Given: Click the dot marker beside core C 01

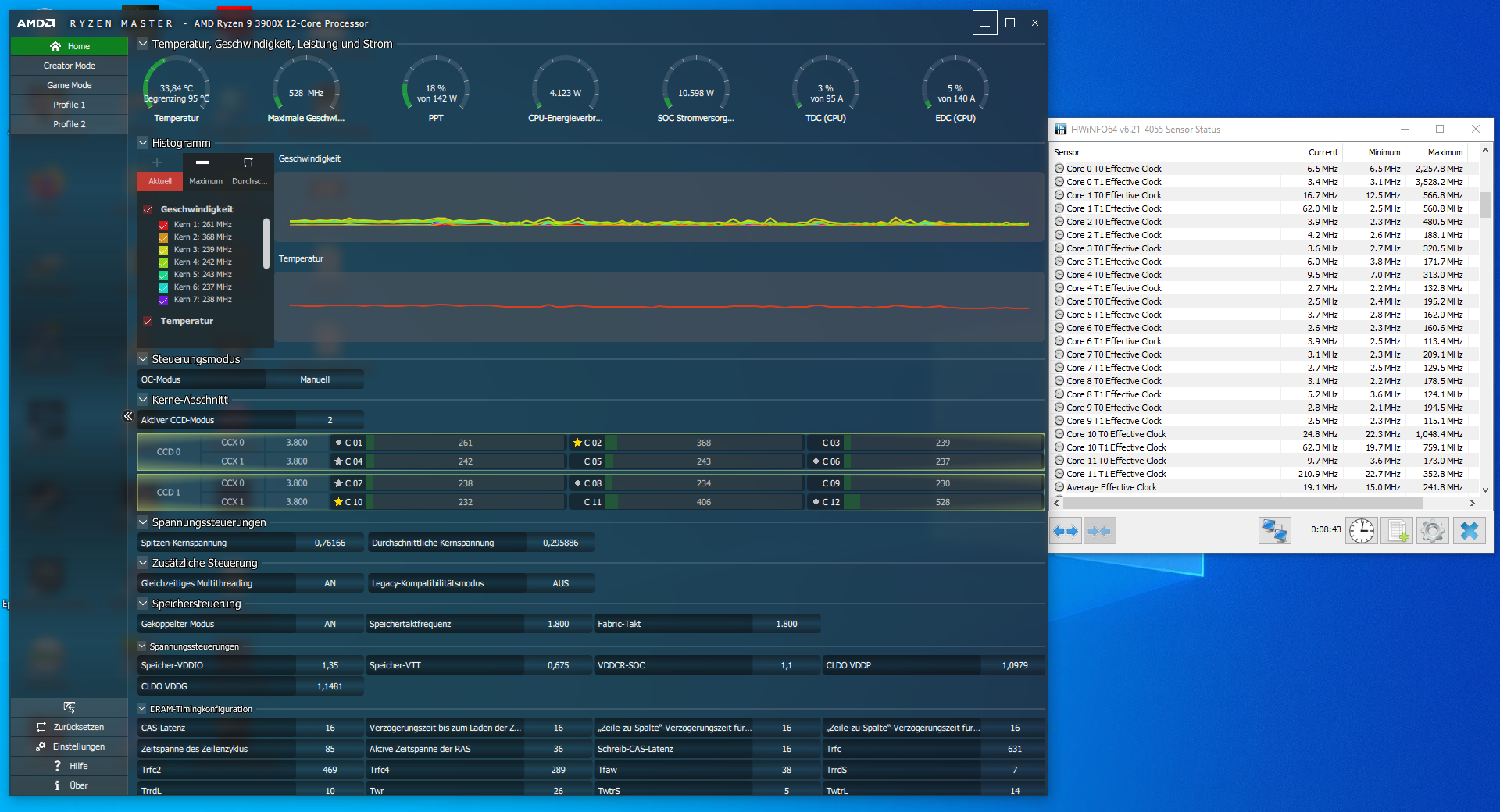Looking at the screenshot, I should [338, 443].
